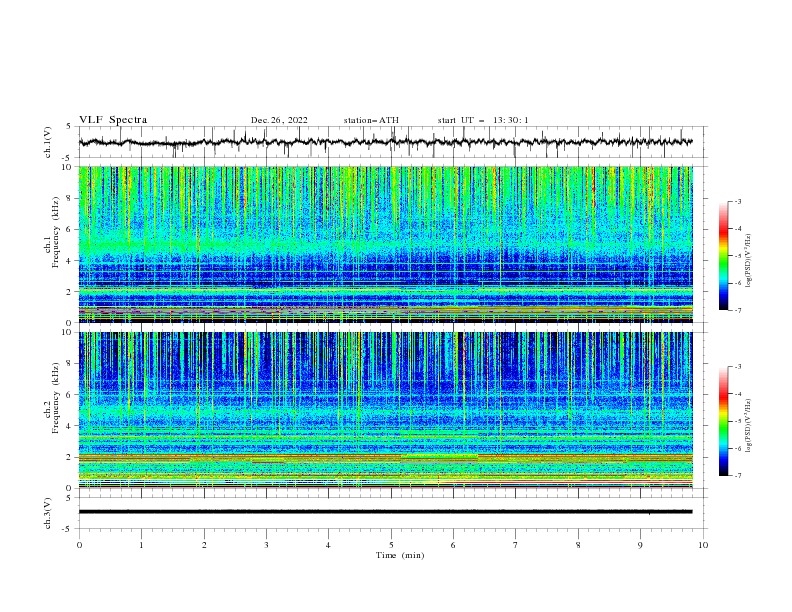Screen dimensions: 792x612
Task: Click the log(PSD) label beside ch.2 color bar
Action: (x=749, y=426)
